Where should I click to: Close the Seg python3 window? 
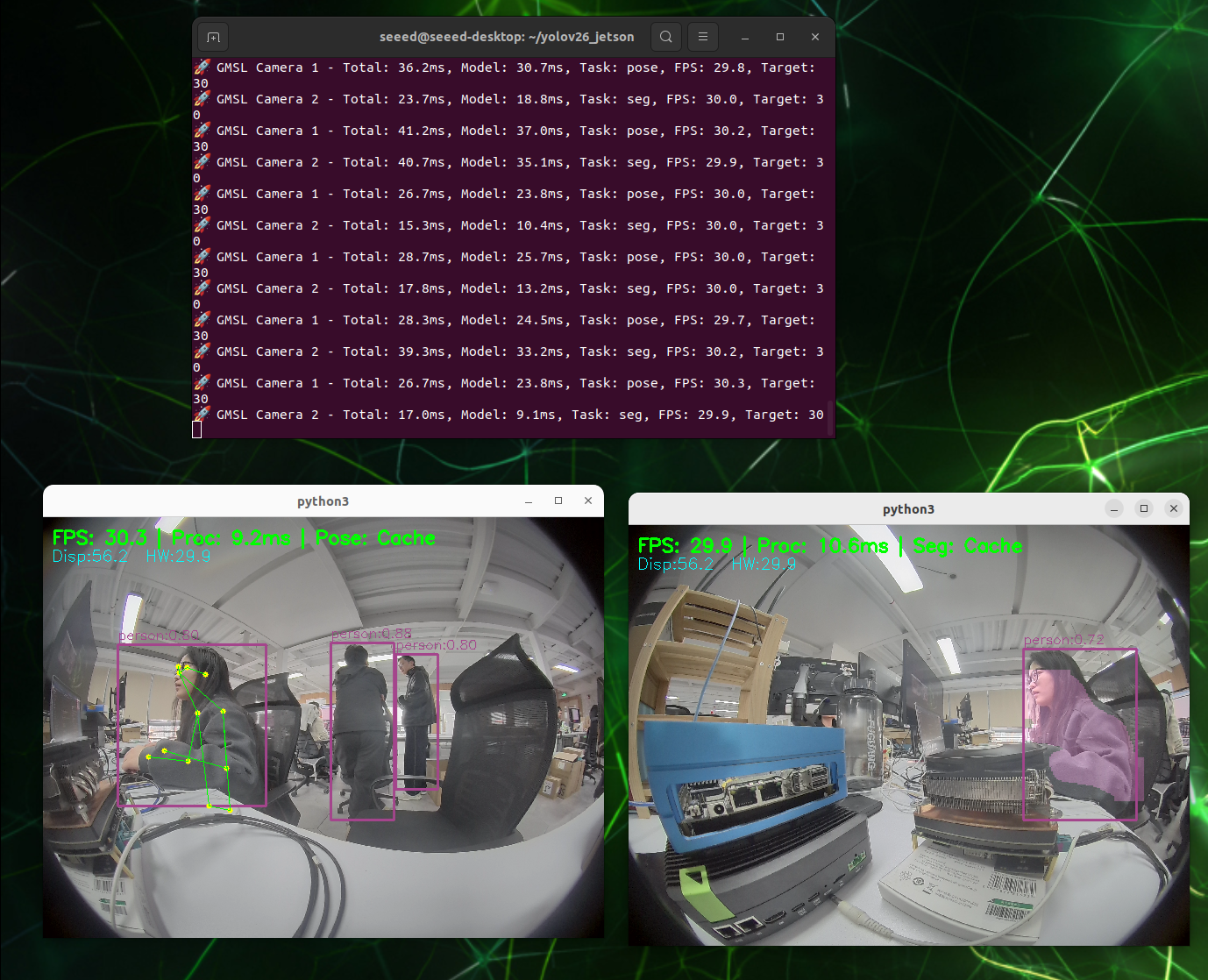1174,508
